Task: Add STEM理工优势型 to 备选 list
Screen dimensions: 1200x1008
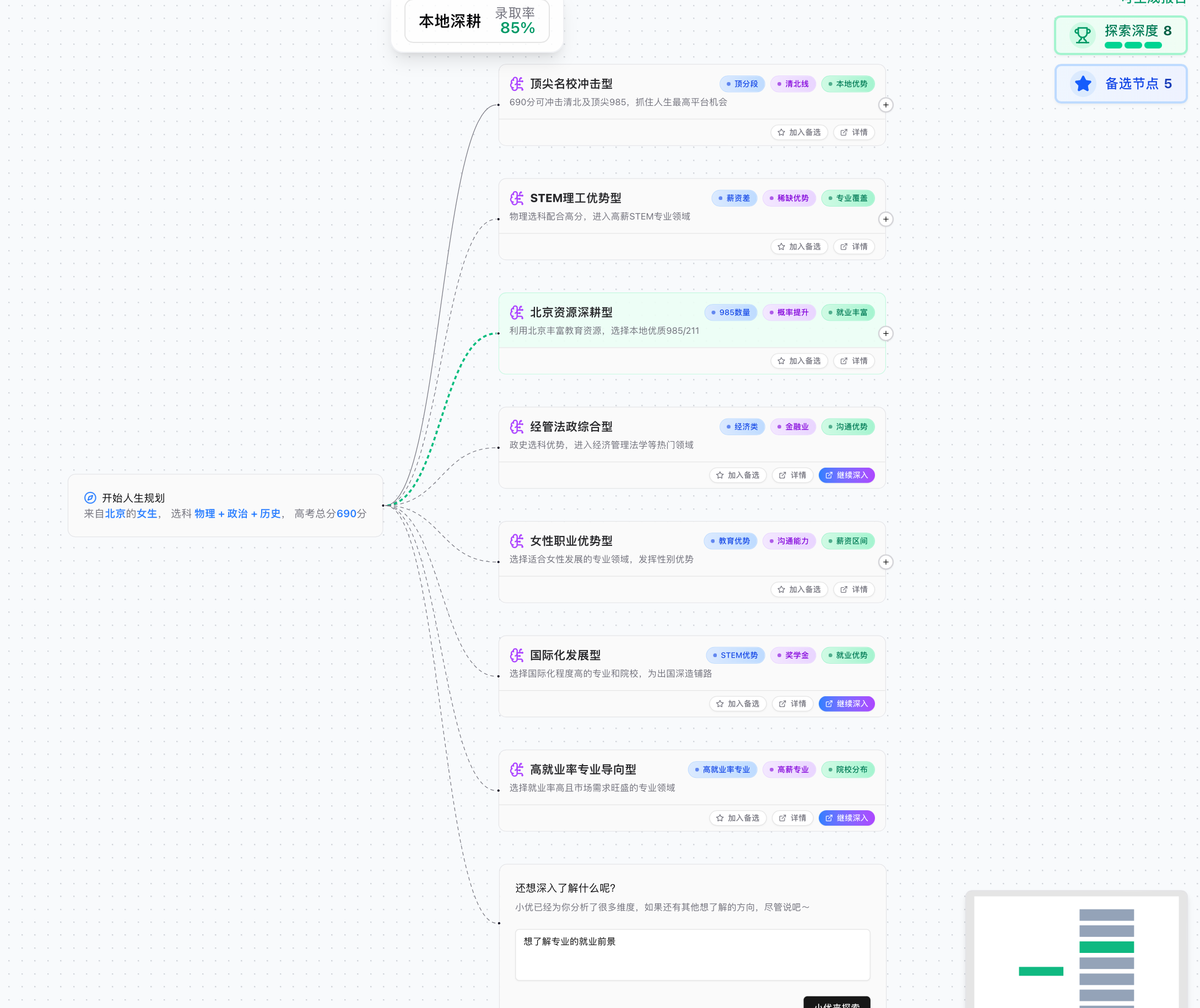Action: coord(799,247)
